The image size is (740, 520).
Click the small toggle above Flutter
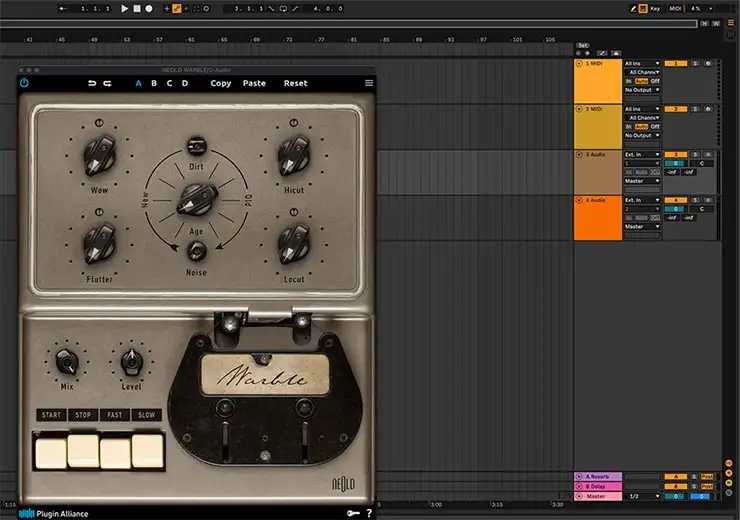(99, 212)
